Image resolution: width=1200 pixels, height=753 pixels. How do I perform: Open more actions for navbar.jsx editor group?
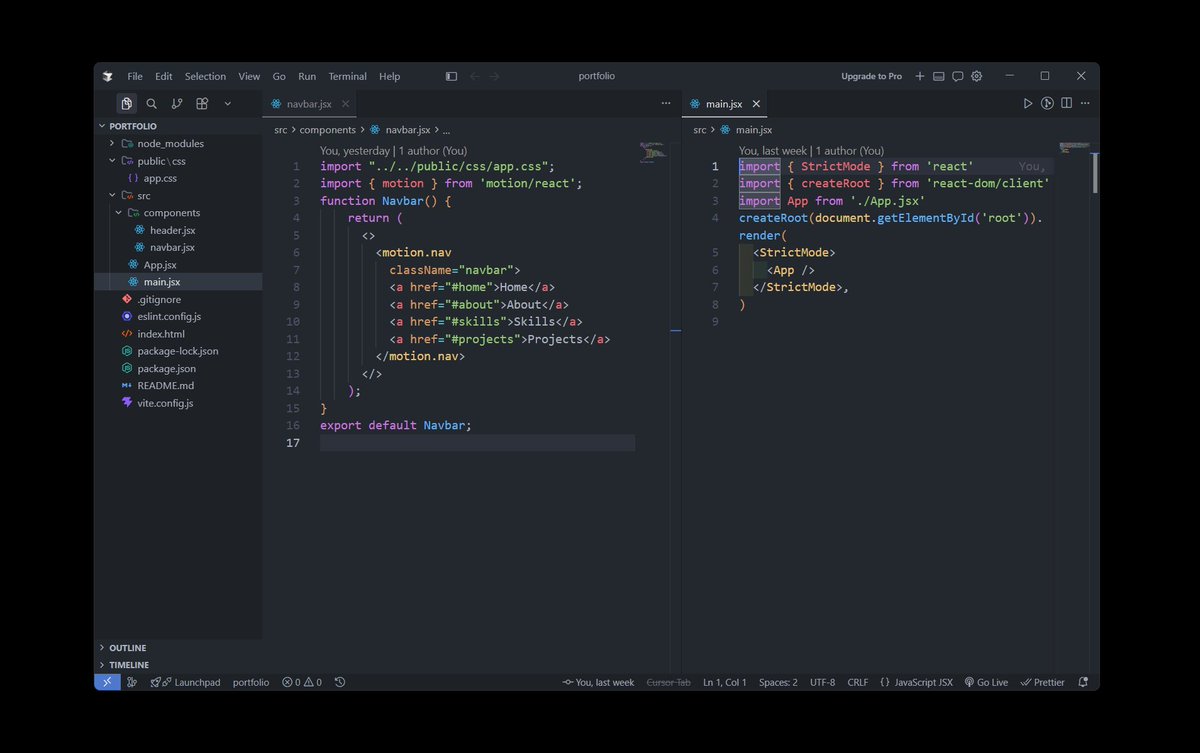coord(665,103)
